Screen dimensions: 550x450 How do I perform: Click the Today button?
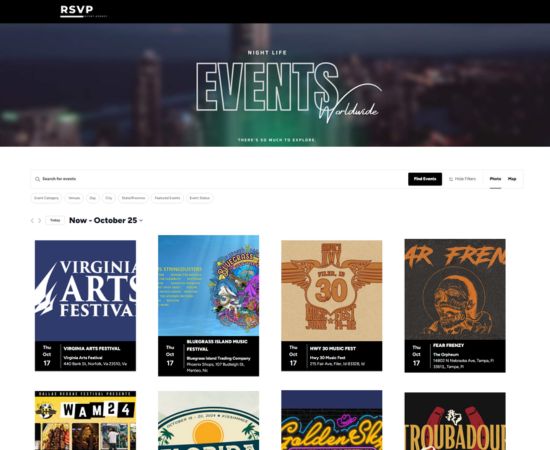coord(55,220)
